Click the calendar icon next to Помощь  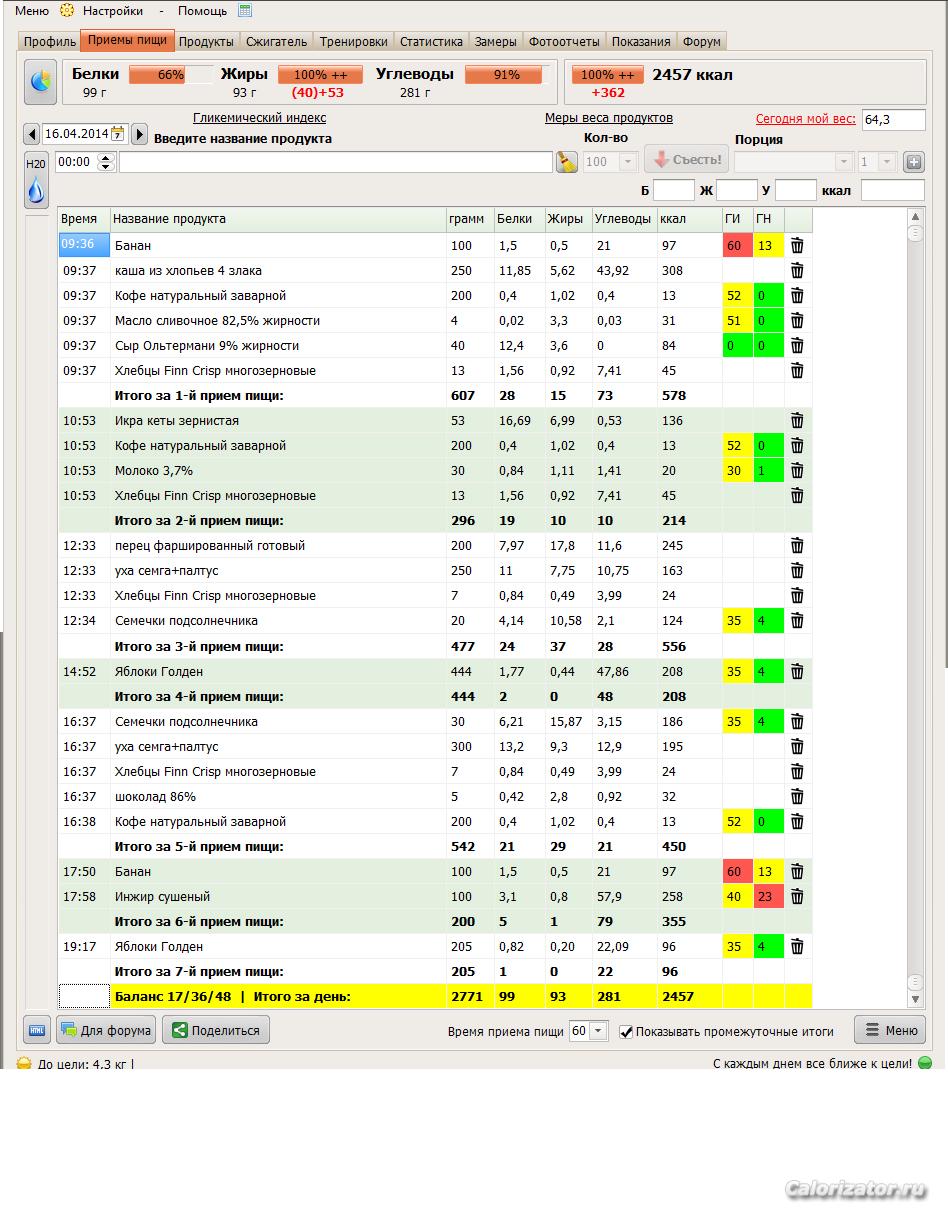pyautogui.click(x=245, y=11)
